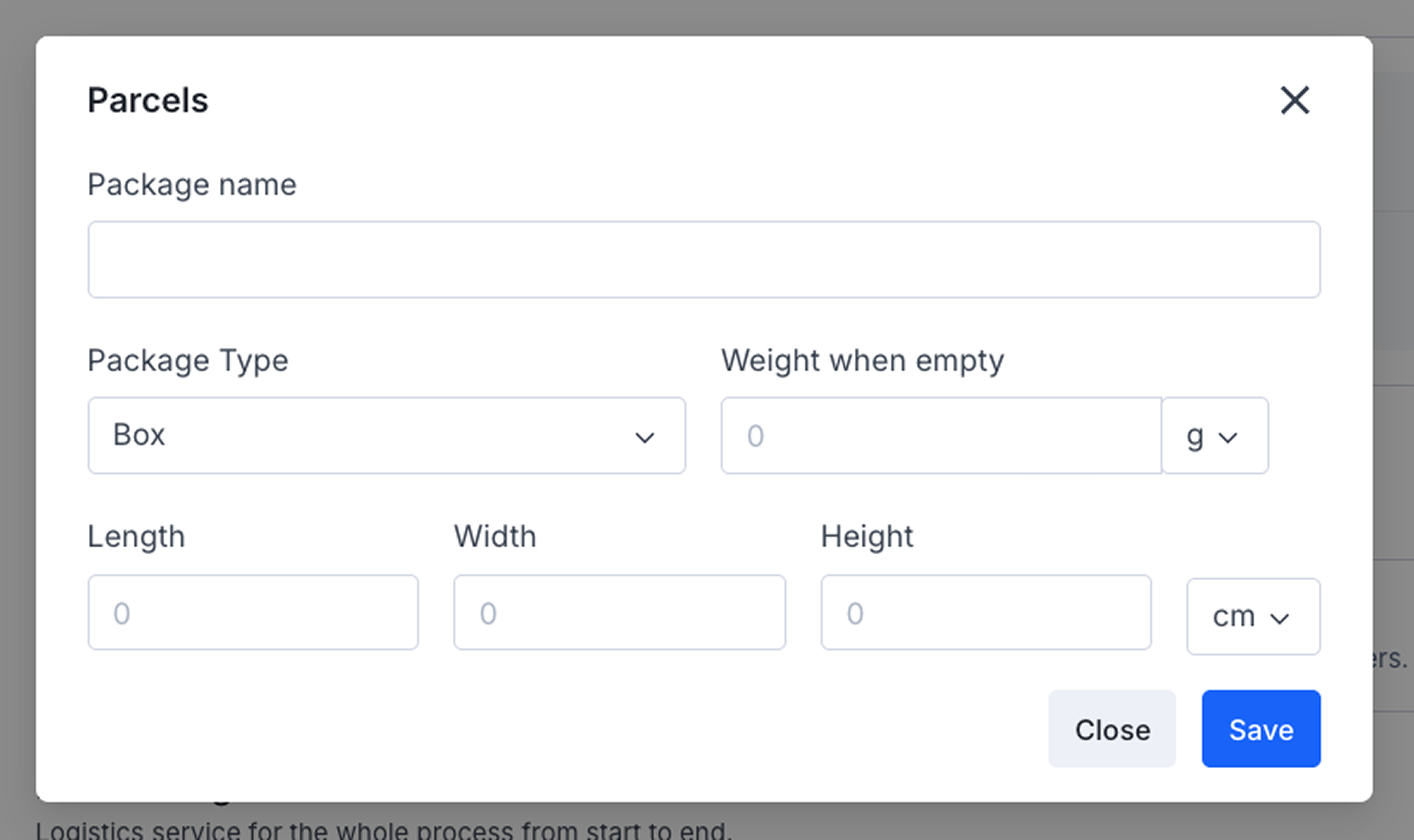Click the Package Type label

pos(188,360)
